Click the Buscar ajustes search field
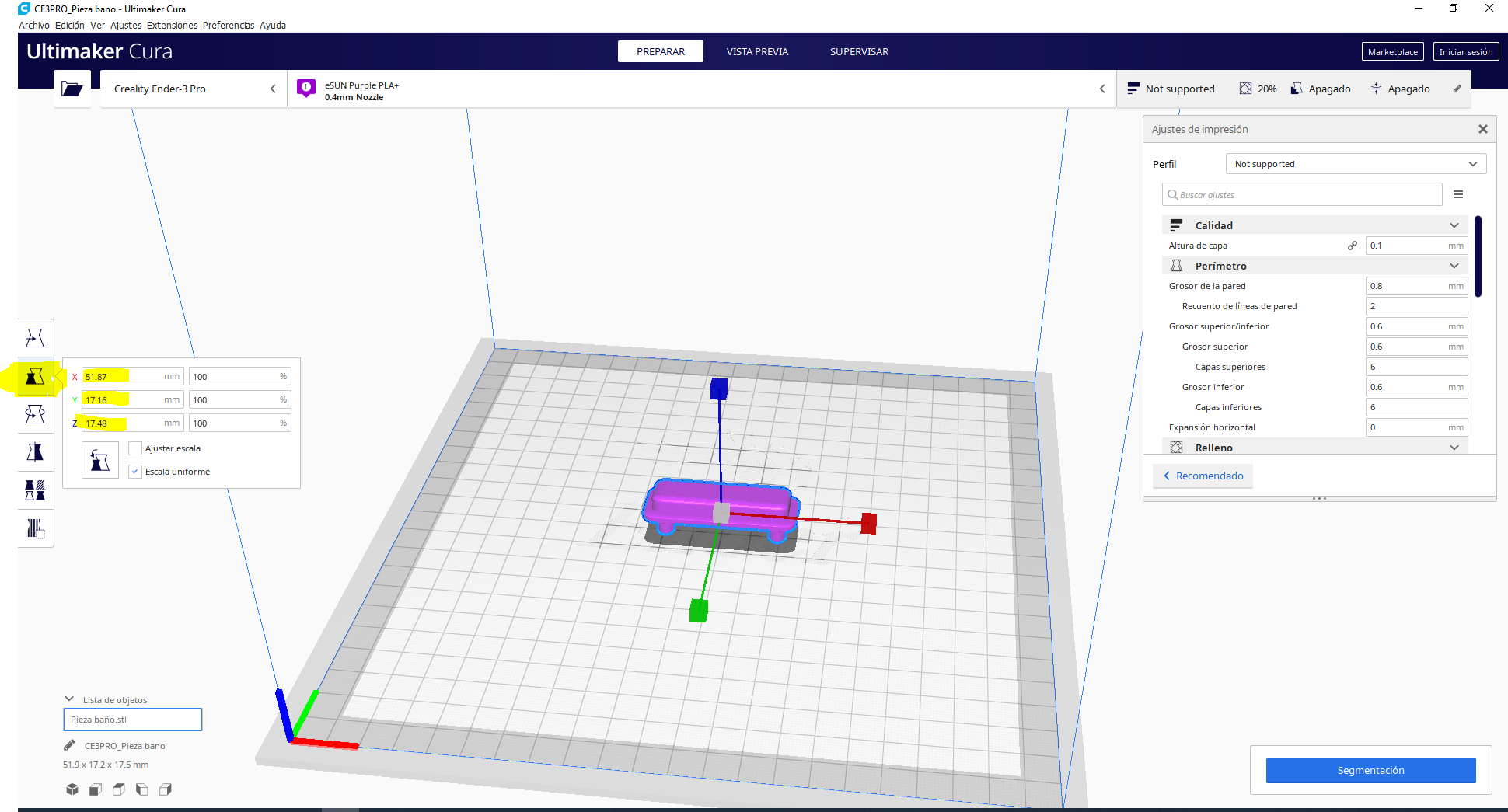 tap(1302, 194)
